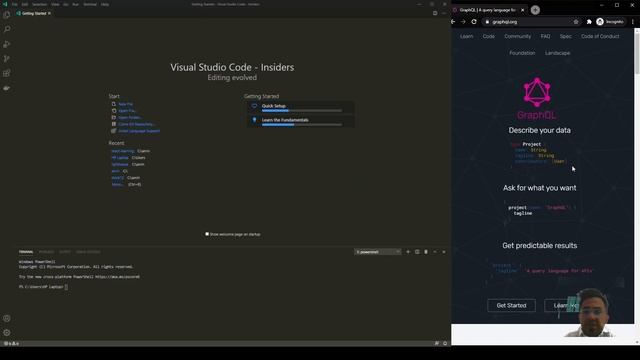Screen dimensions: 640x360
Task: Click Code of Conduct navigation link
Action: click(x=600, y=36)
